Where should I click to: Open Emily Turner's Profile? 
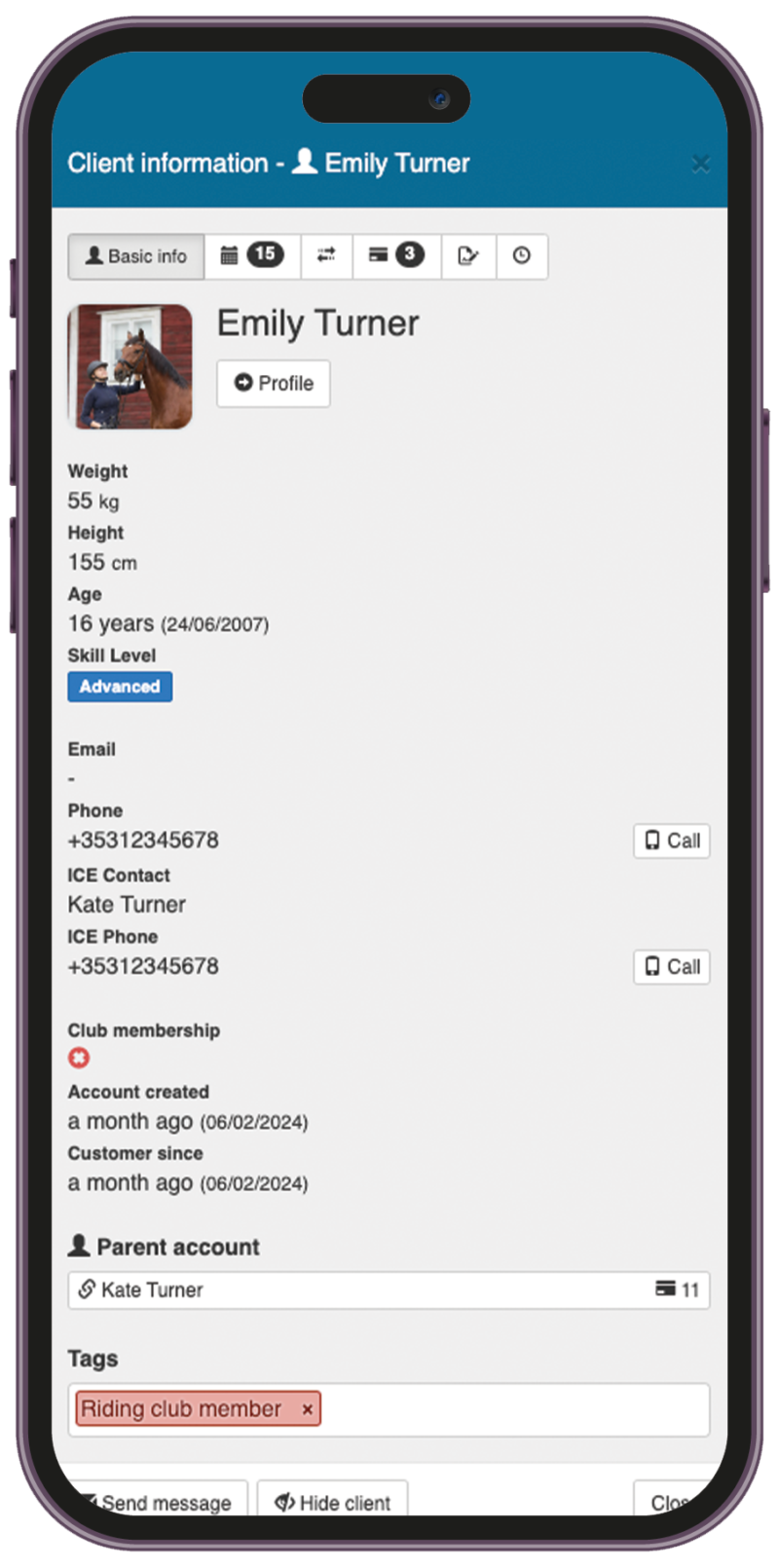point(274,384)
